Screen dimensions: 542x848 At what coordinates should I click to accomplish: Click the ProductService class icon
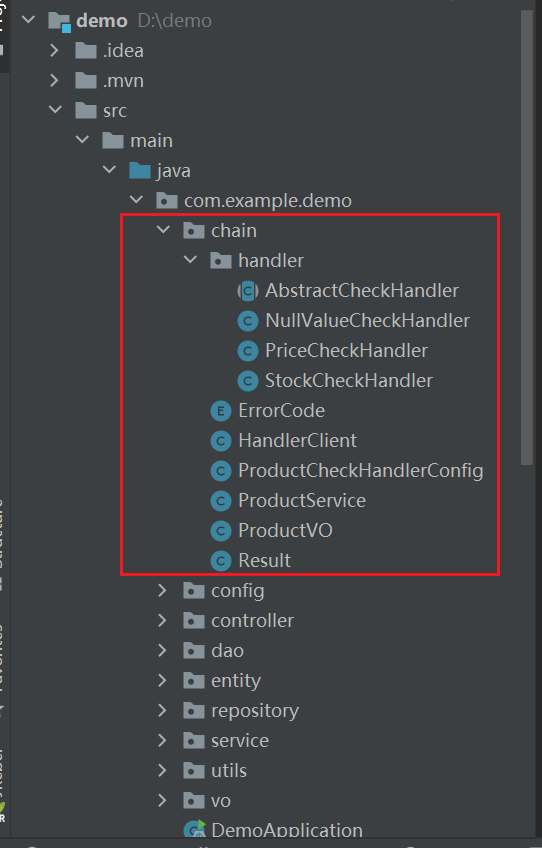[x=221, y=501]
